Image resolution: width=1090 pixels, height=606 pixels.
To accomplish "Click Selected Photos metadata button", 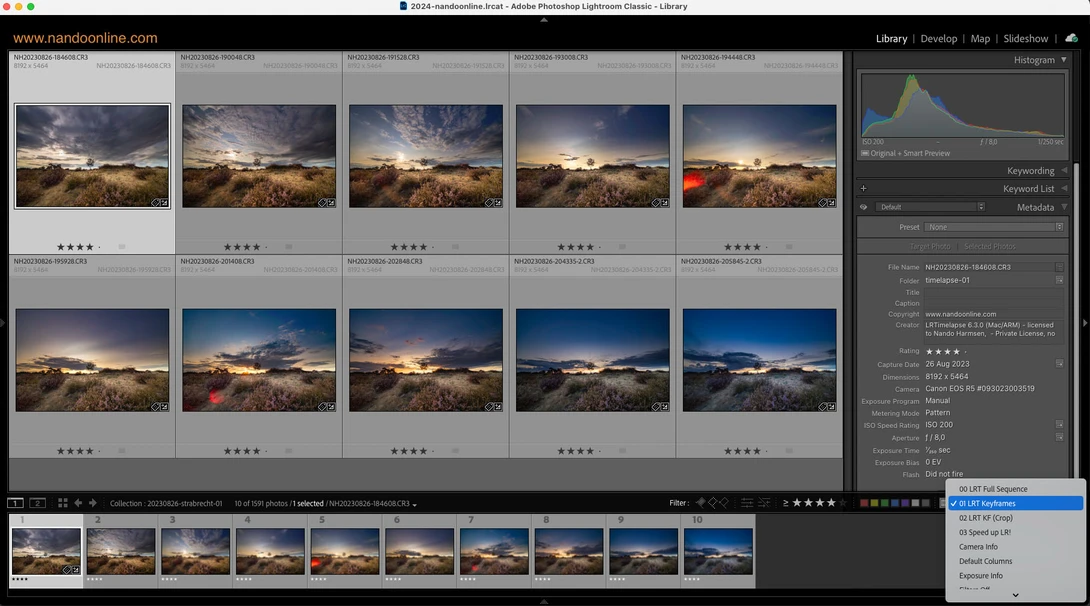I will point(989,247).
